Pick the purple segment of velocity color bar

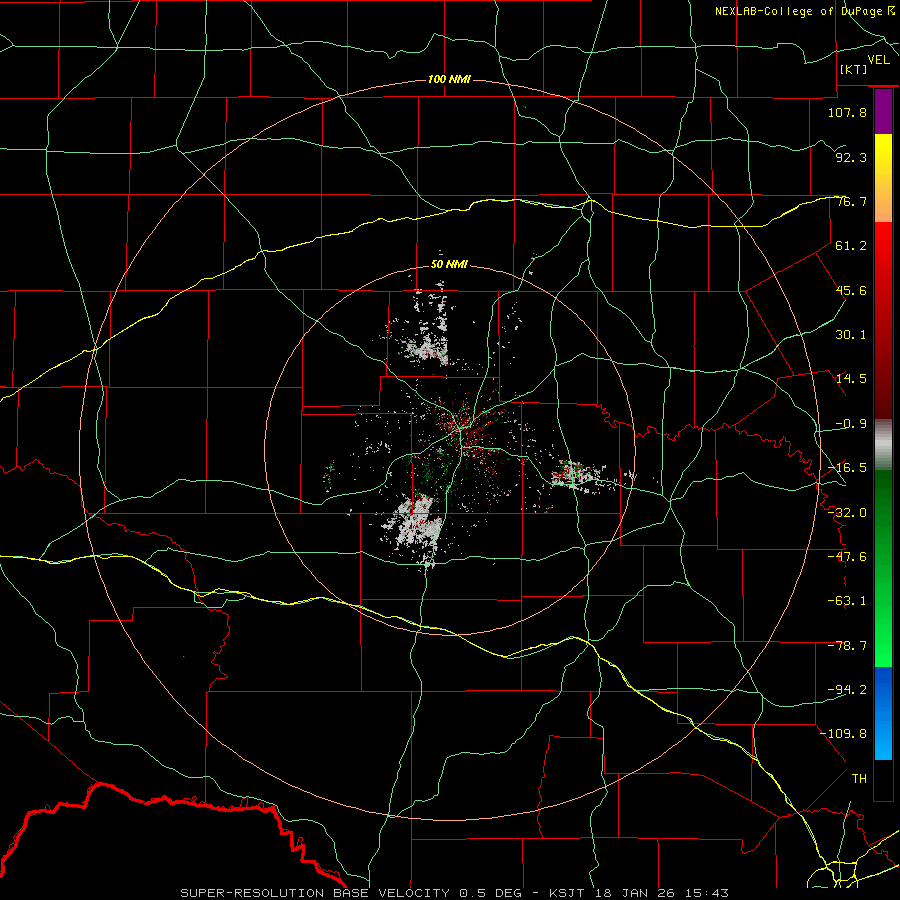tap(883, 112)
